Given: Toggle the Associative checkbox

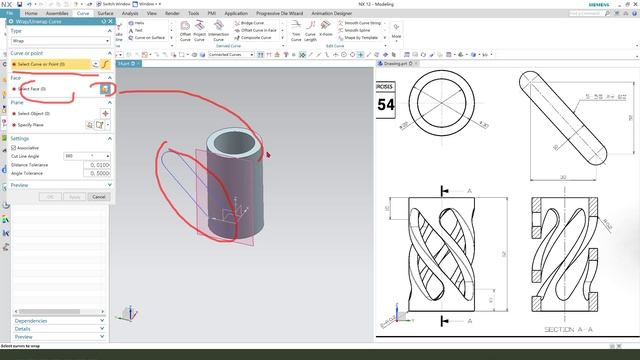Looking at the screenshot, I should click(x=13, y=148).
